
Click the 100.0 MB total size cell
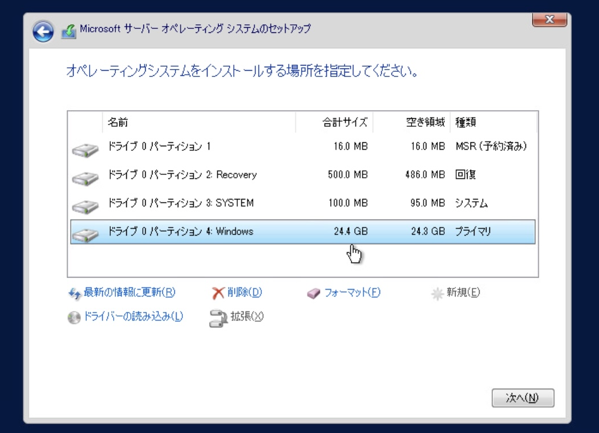click(x=348, y=203)
